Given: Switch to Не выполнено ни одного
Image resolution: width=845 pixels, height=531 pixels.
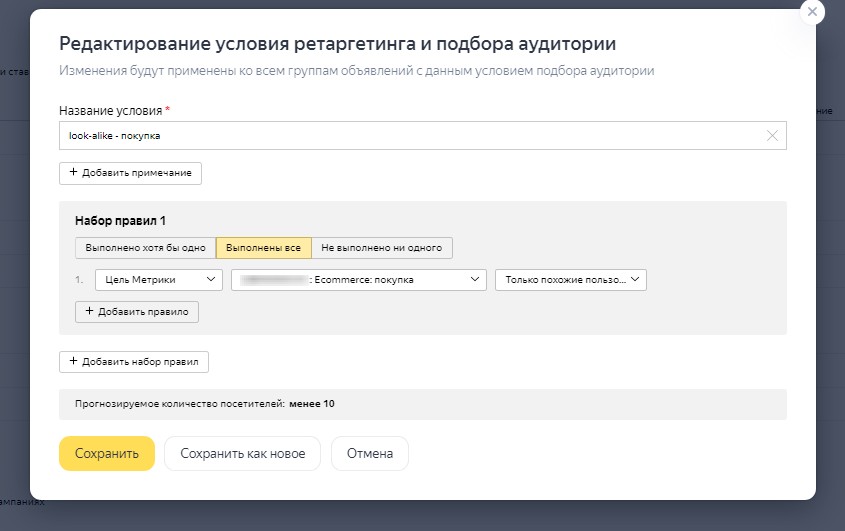Looking at the screenshot, I should (x=382, y=248).
